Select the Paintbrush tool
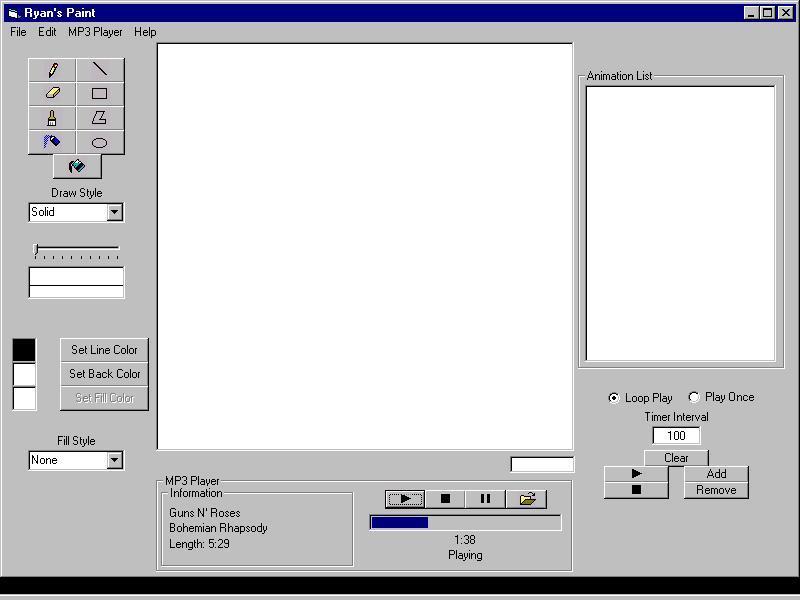Viewport: 800px width, 600px height. pos(52,118)
